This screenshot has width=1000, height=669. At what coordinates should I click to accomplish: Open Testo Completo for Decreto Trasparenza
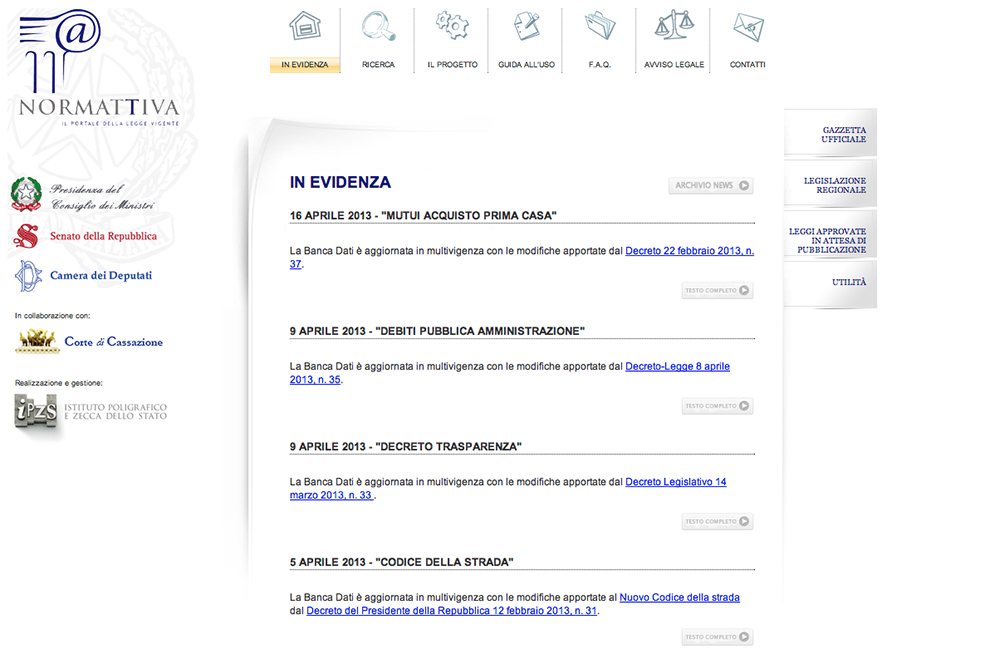pos(717,521)
